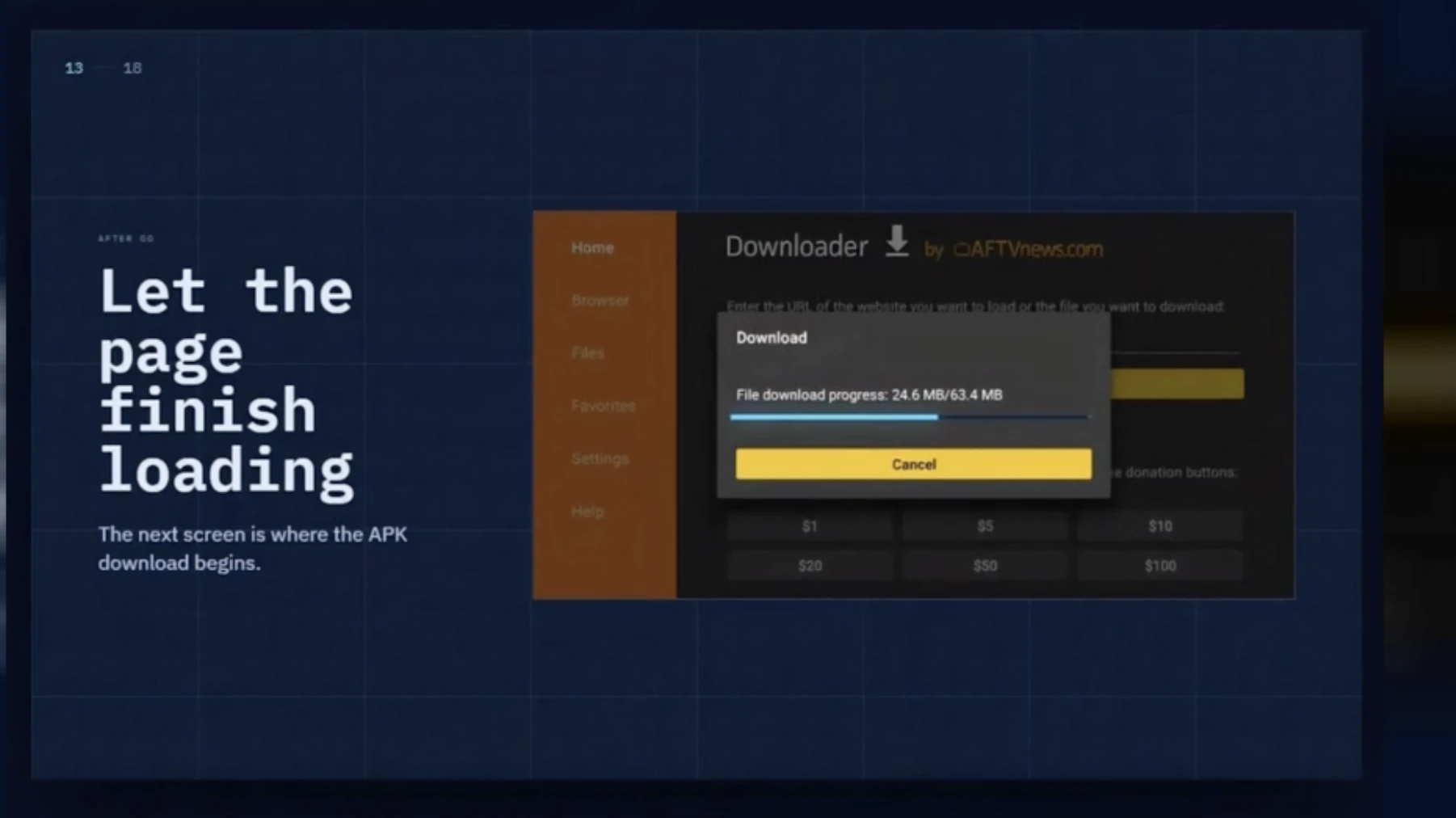Open the Browser section in sidebar
This screenshot has width=1456, height=818.
600,301
